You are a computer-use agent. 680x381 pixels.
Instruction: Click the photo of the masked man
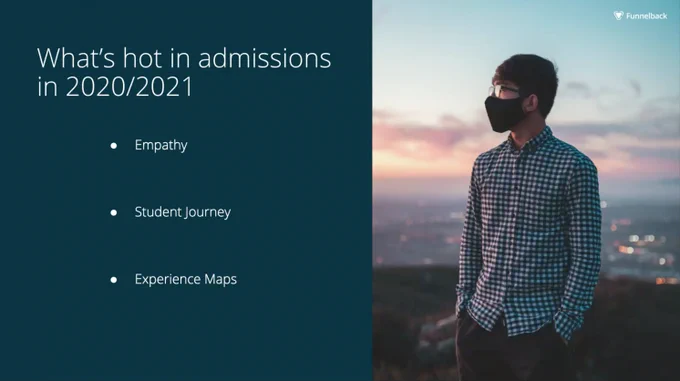526,191
